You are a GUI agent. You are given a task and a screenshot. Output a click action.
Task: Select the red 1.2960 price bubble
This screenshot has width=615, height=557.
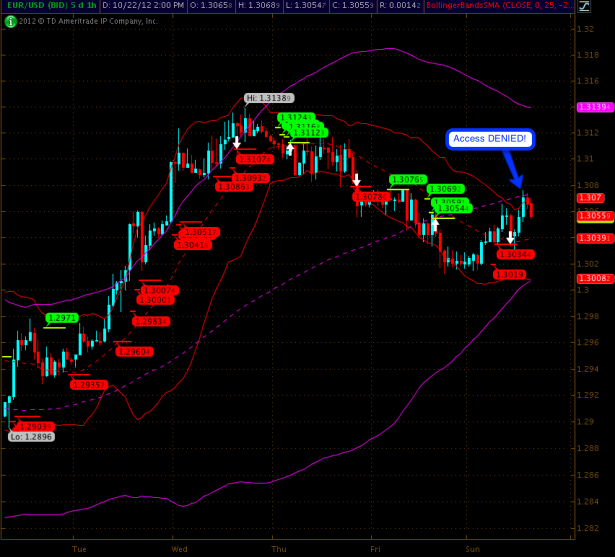pos(134,351)
